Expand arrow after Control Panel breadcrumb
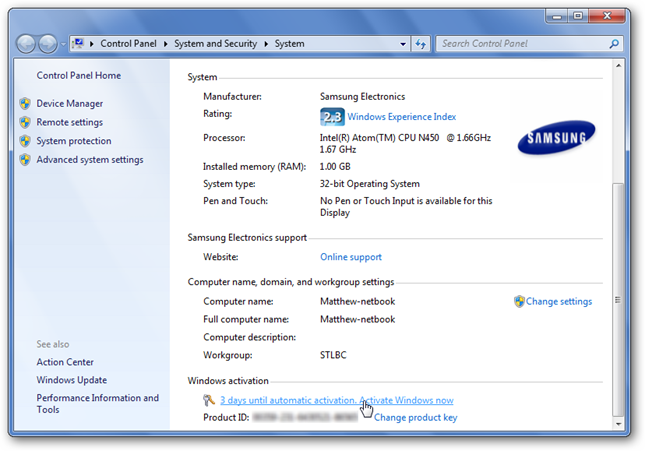Viewport: 645px width, 451px height. click(x=165, y=44)
